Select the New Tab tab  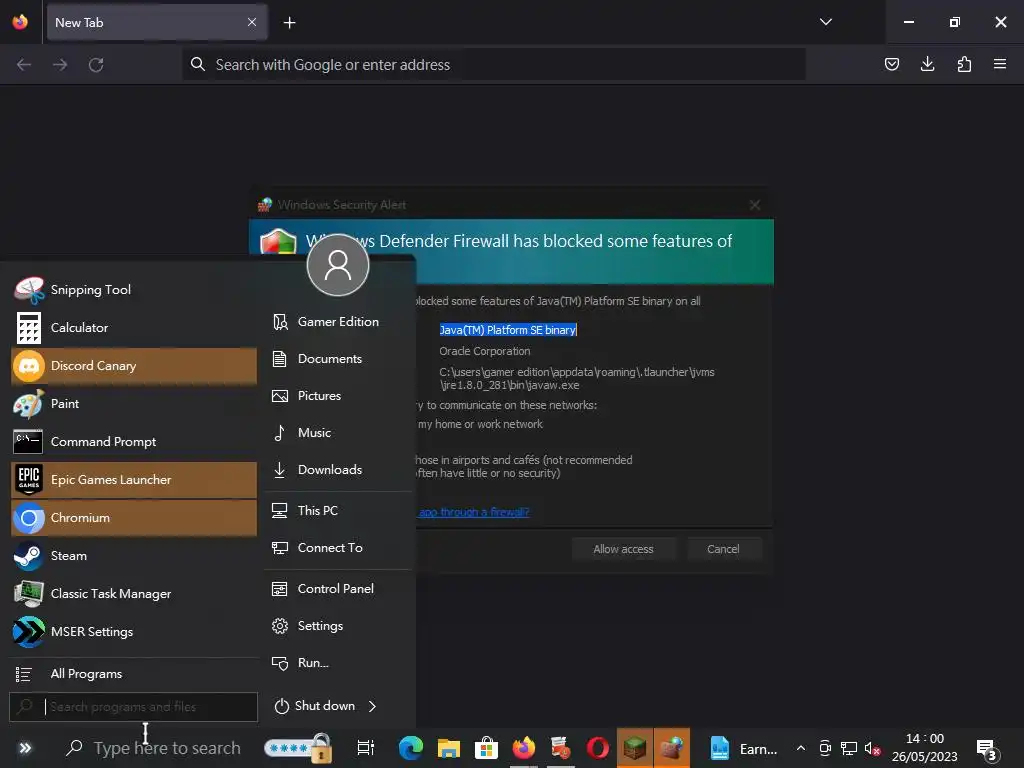point(157,22)
